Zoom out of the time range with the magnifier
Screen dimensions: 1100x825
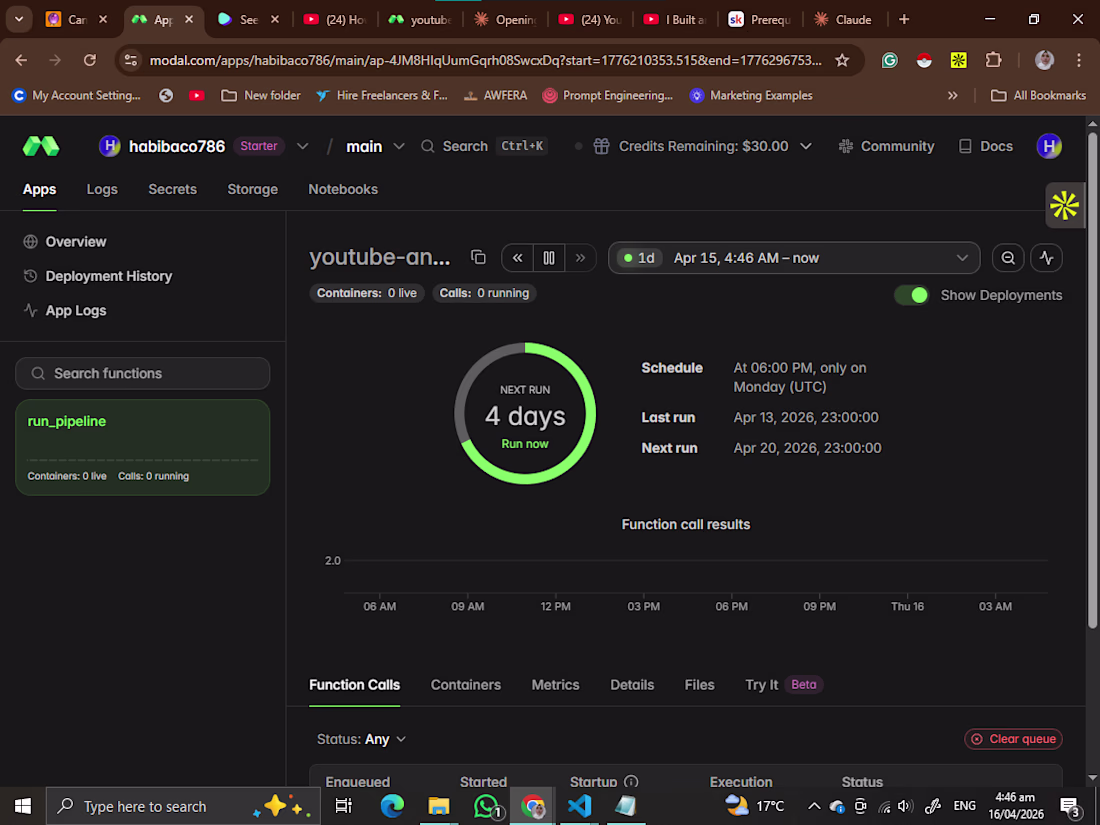point(1008,257)
